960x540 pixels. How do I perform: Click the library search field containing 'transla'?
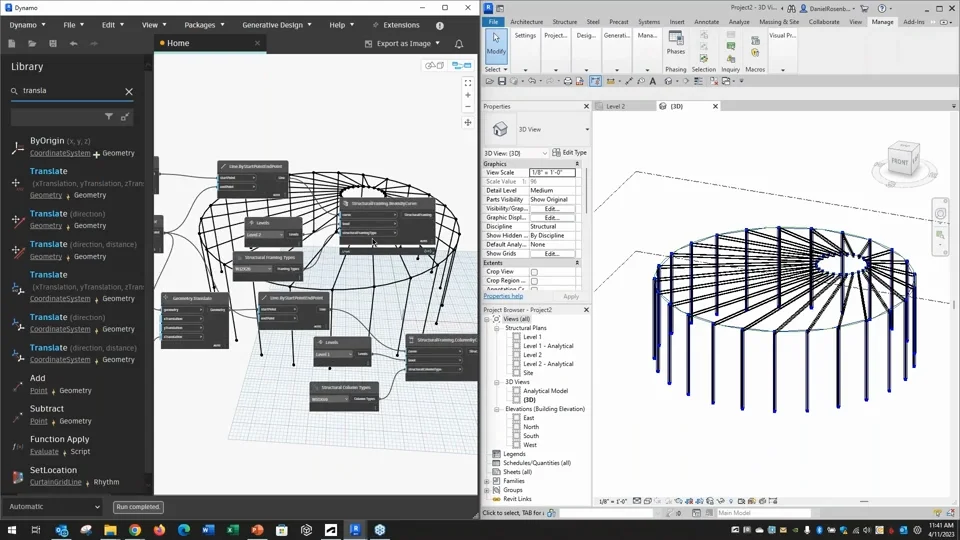[70, 91]
